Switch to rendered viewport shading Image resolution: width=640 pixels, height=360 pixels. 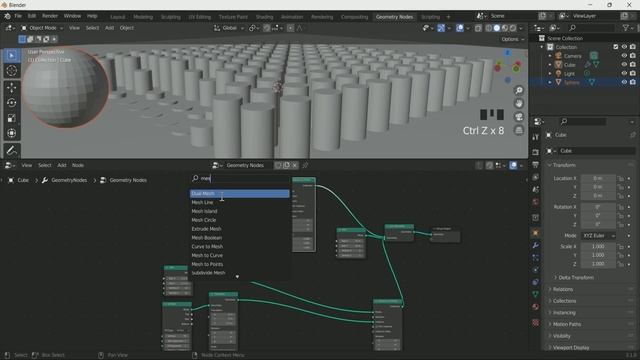tap(513, 28)
